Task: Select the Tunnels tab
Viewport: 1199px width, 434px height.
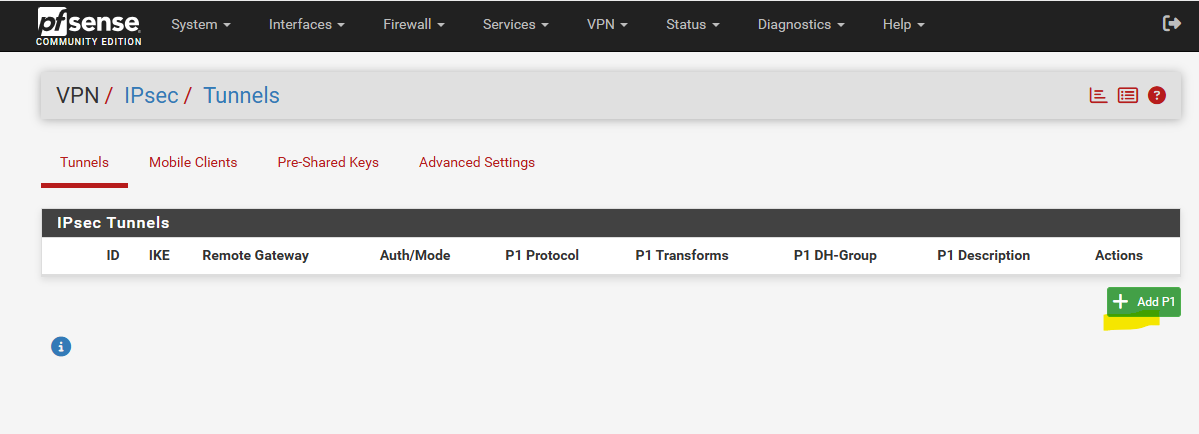Action: [84, 163]
